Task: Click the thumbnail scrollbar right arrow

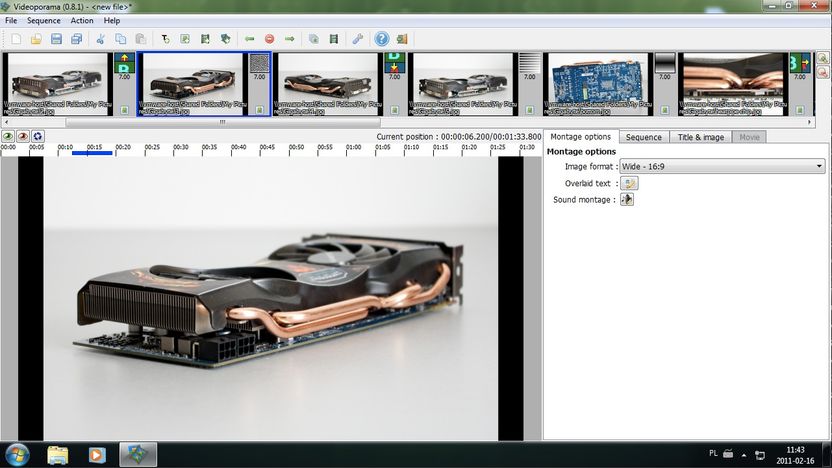Action: 810,122
